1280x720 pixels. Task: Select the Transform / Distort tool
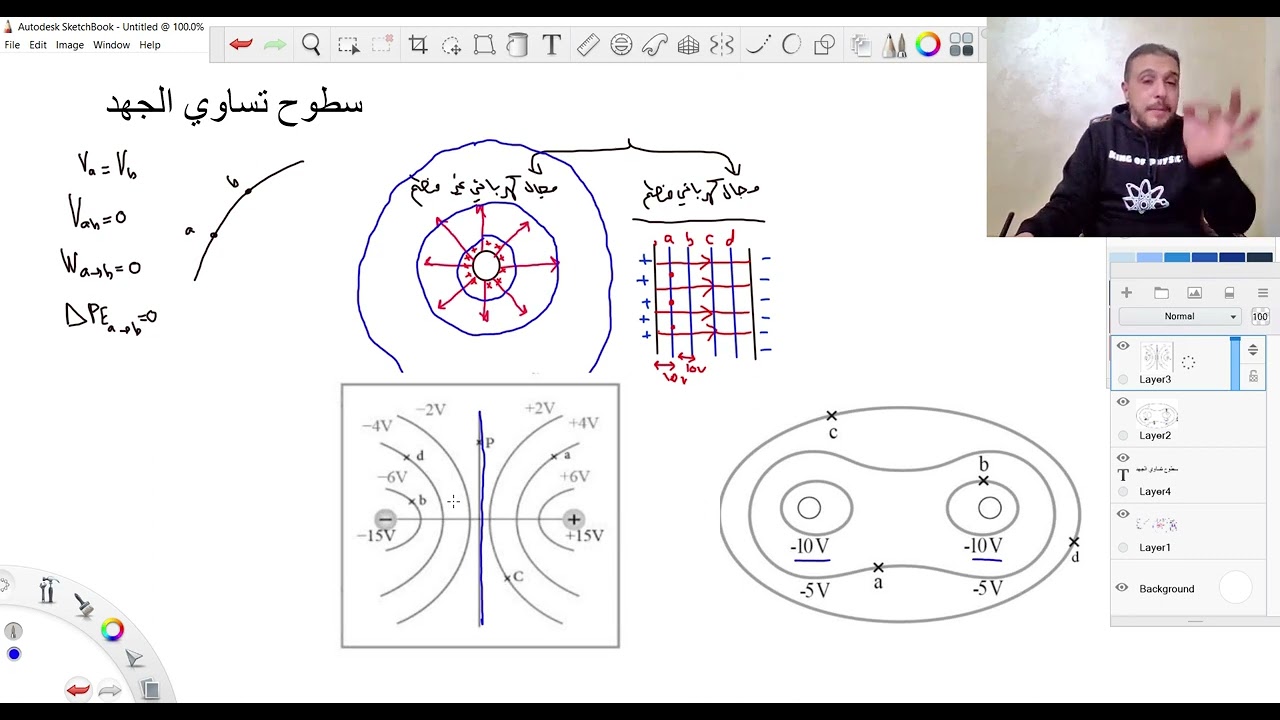point(484,45)
